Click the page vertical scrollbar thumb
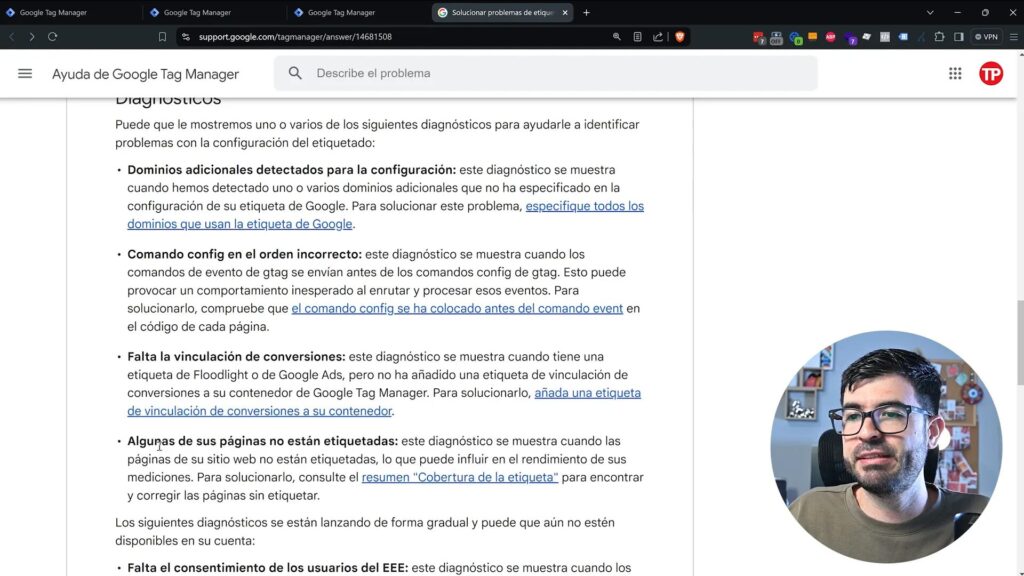This screenshot has height=576, width=1024. (1019, 342)
